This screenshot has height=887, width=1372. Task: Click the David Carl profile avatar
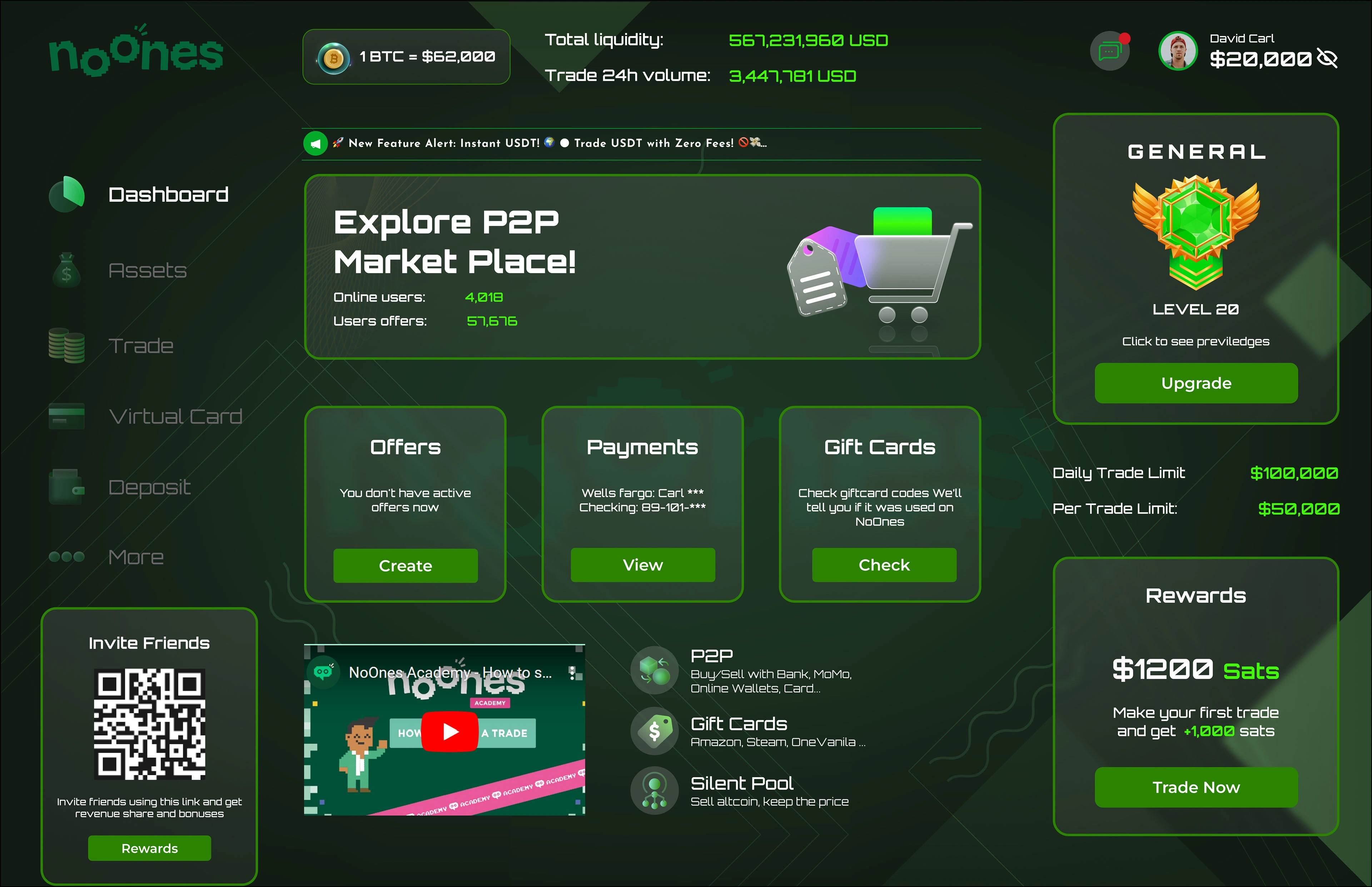[1178, 51]
